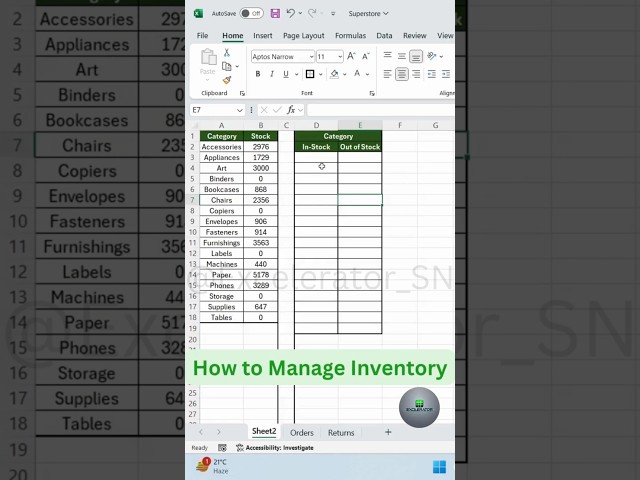Open the Page Layout tab
Viewport: 640px width, 480px height.
click(304, 36)
